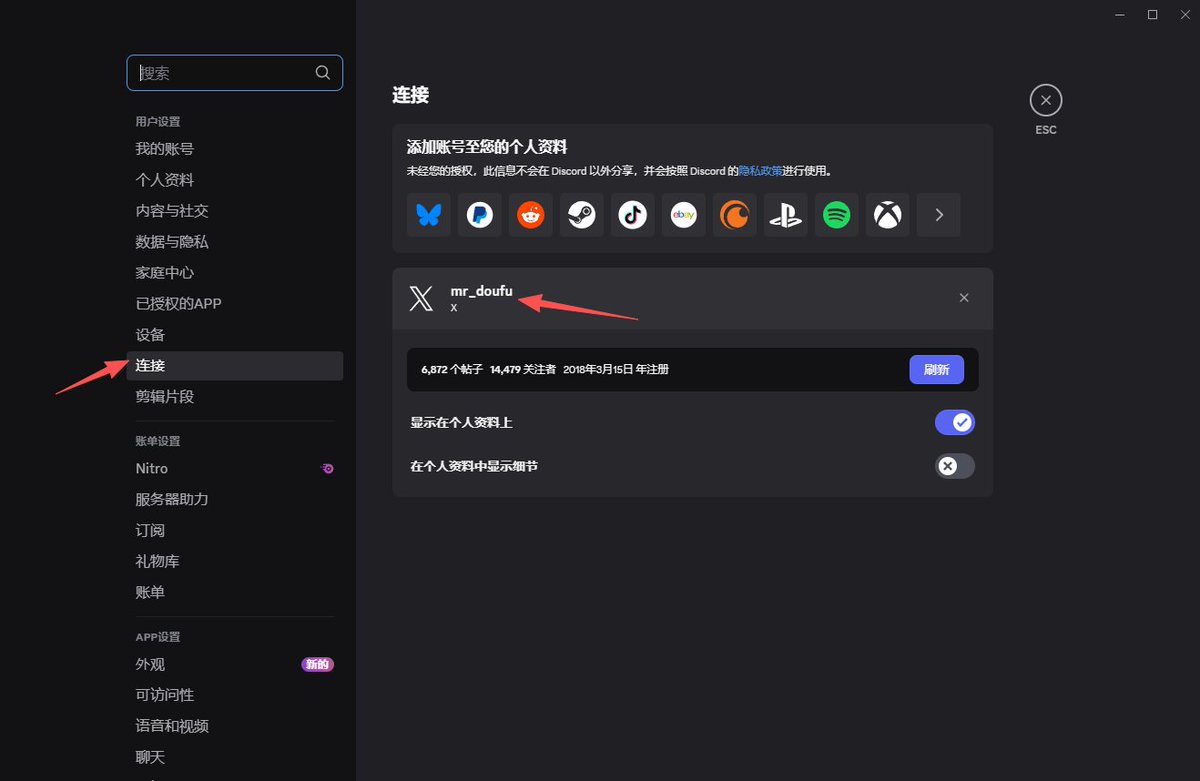
Task: Open 外观 settings
Action: tap(235, 664)
